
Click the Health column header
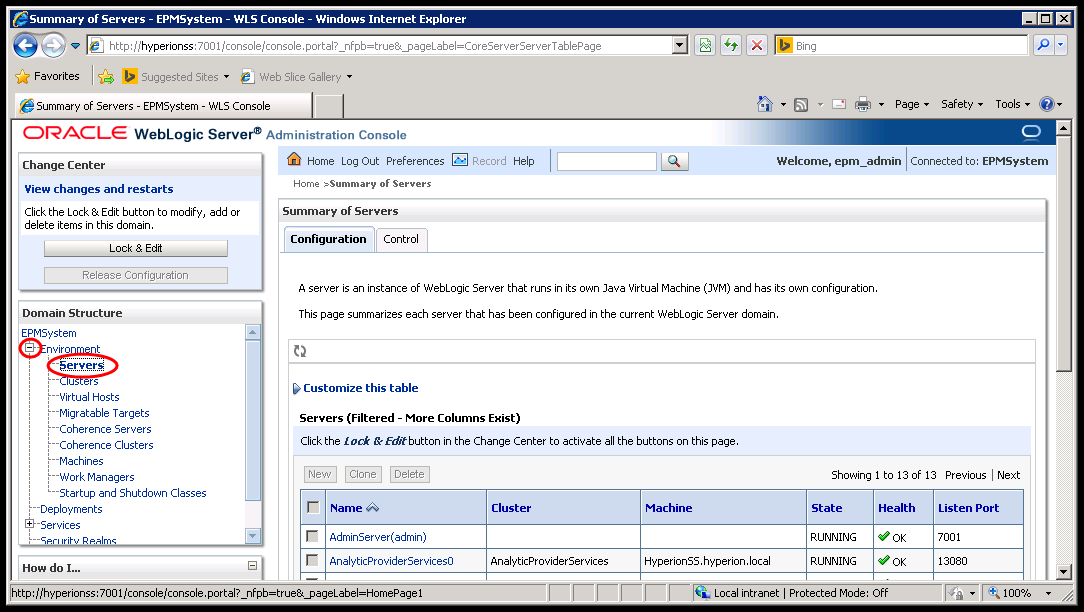(897, 508)
